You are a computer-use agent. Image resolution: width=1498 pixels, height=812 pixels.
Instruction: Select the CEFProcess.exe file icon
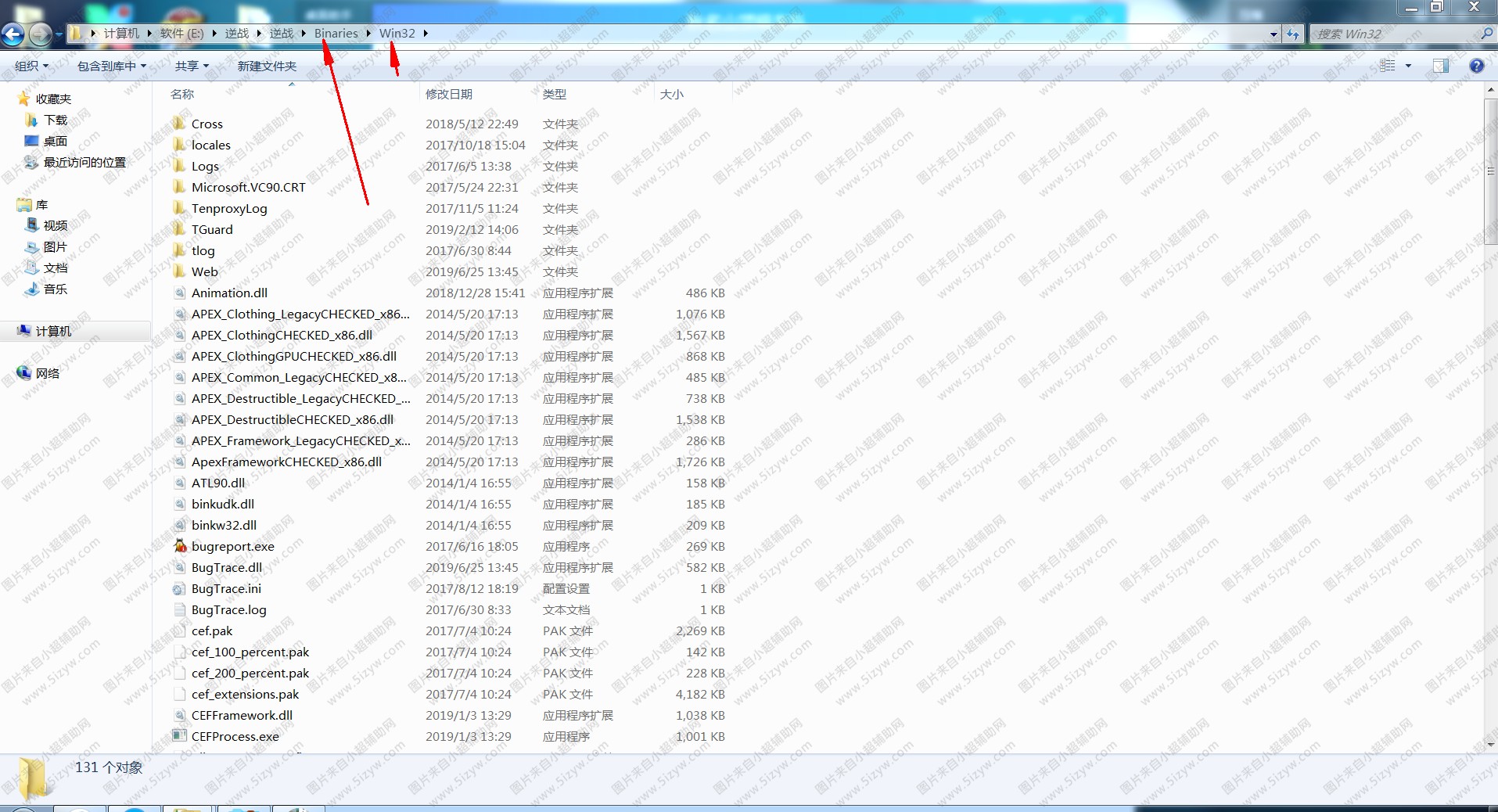click(180, 736)
